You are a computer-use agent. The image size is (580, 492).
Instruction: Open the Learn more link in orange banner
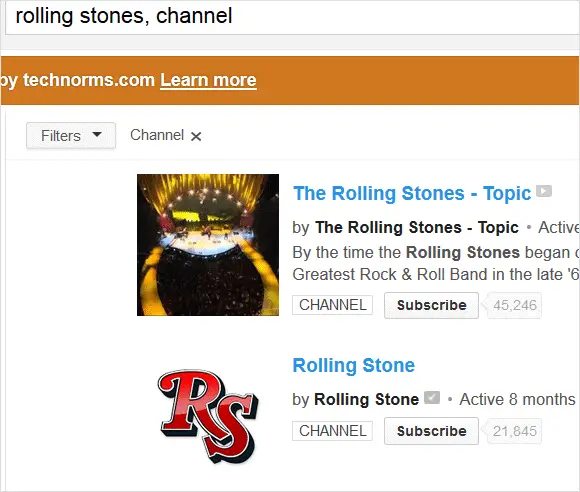pos(208,80)
